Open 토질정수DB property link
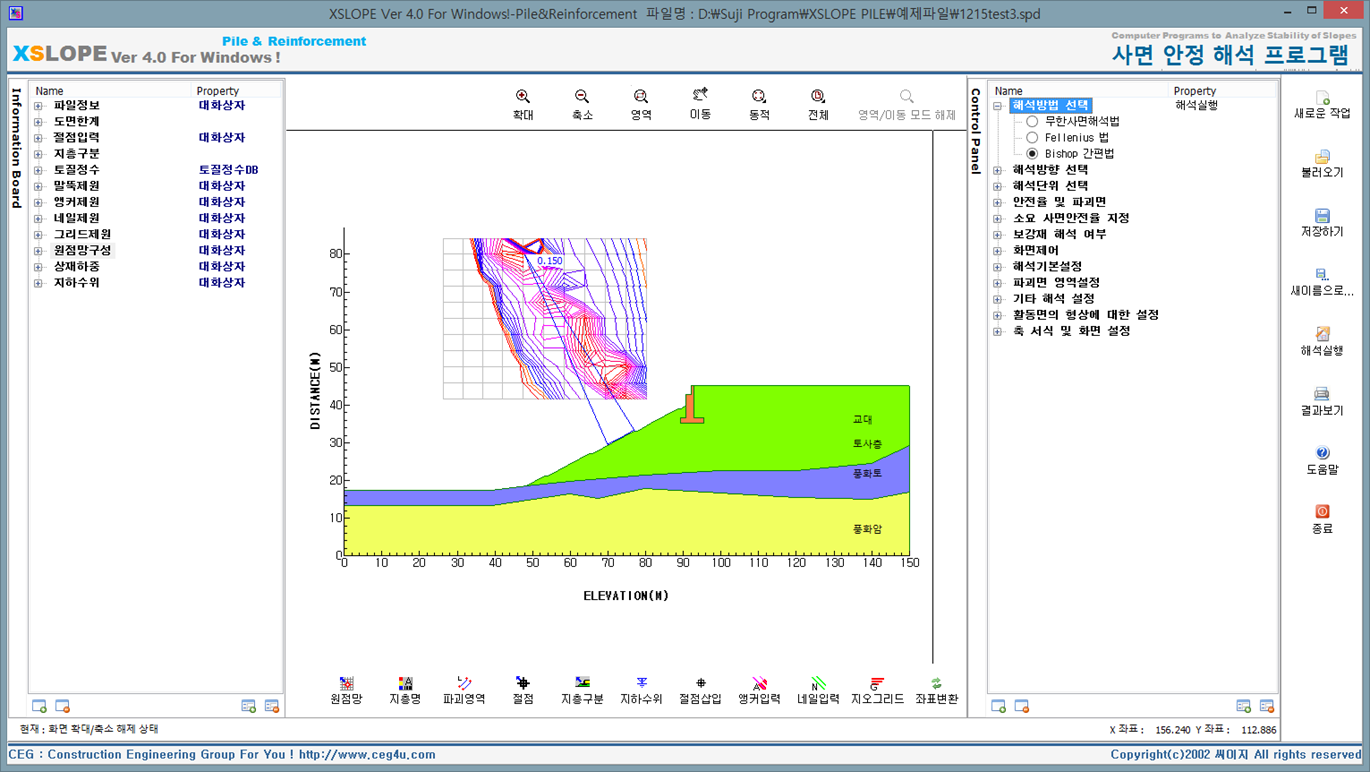The image size is (1370, 772). (228, 170)
